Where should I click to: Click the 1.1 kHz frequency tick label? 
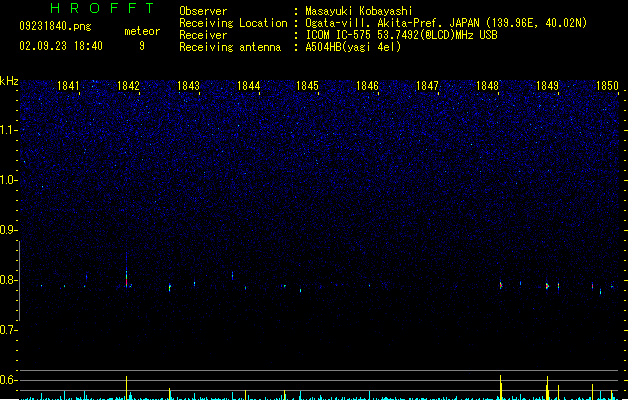(x=8, y=130)
